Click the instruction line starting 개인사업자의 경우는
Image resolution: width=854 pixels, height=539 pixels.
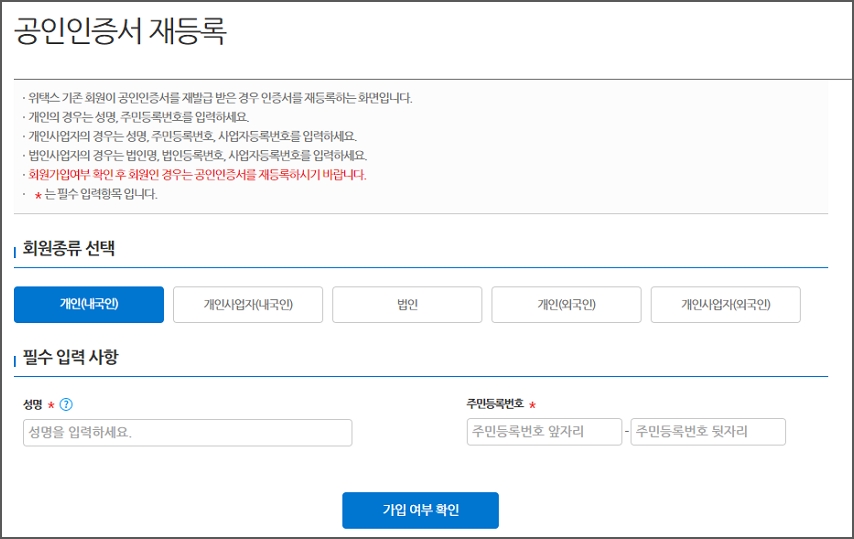pos(193,136)
